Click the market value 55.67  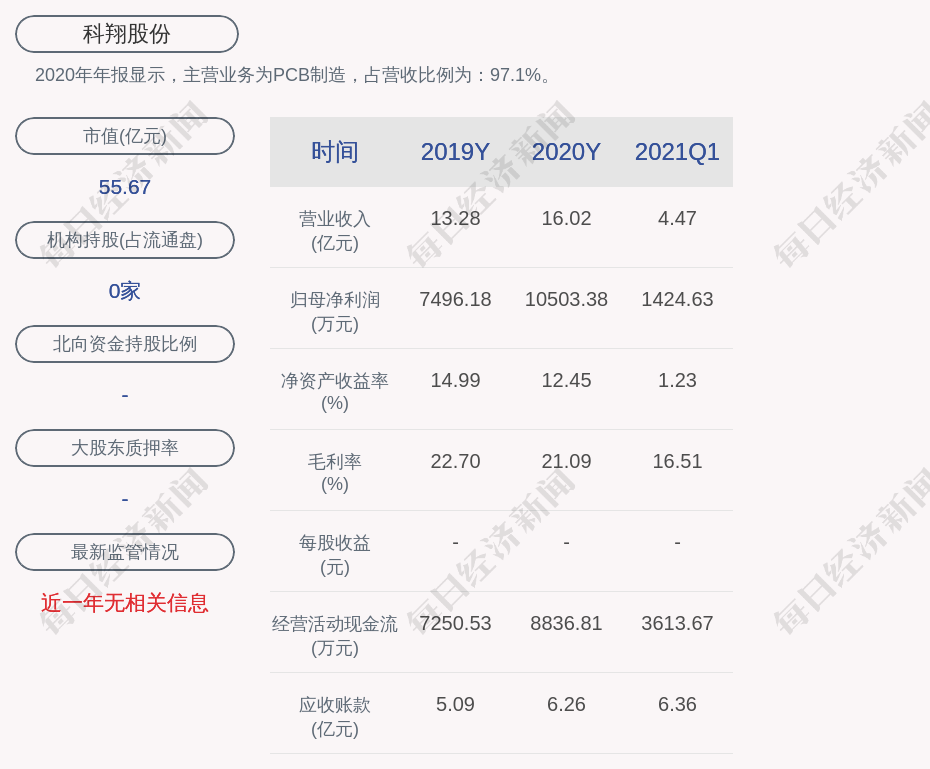click(x=125, y=187)
